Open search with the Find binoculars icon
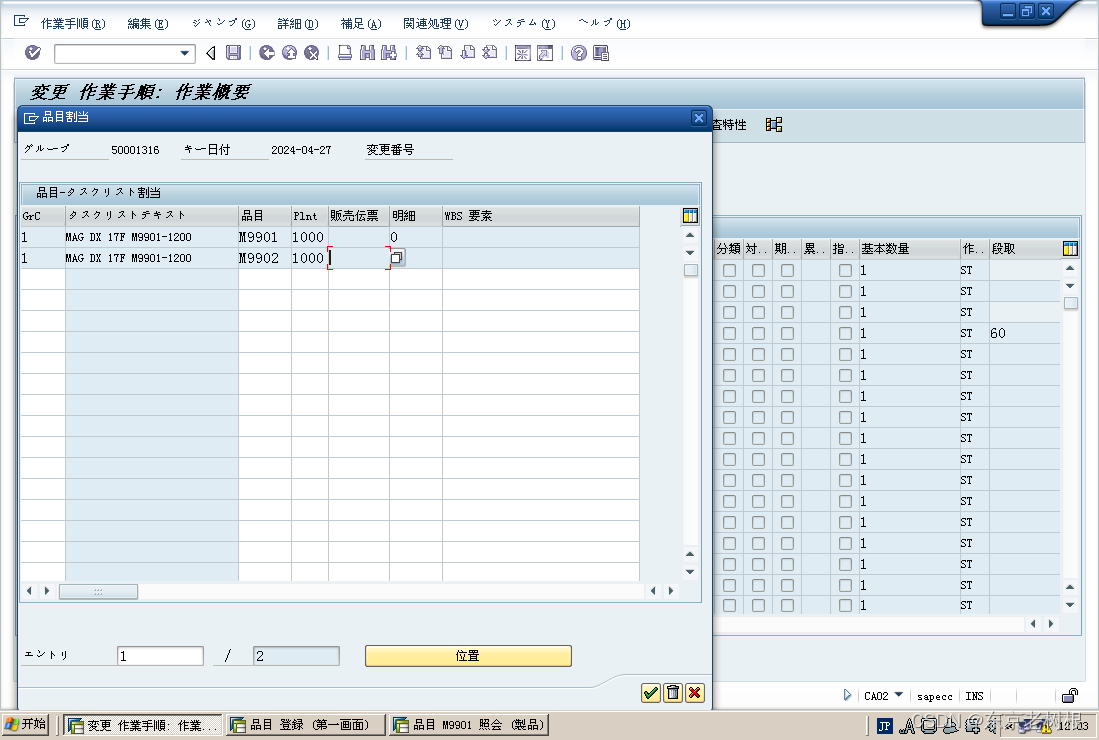Image resolution: width=1099 pixels, height=740 pixels. tap(366, 53)
